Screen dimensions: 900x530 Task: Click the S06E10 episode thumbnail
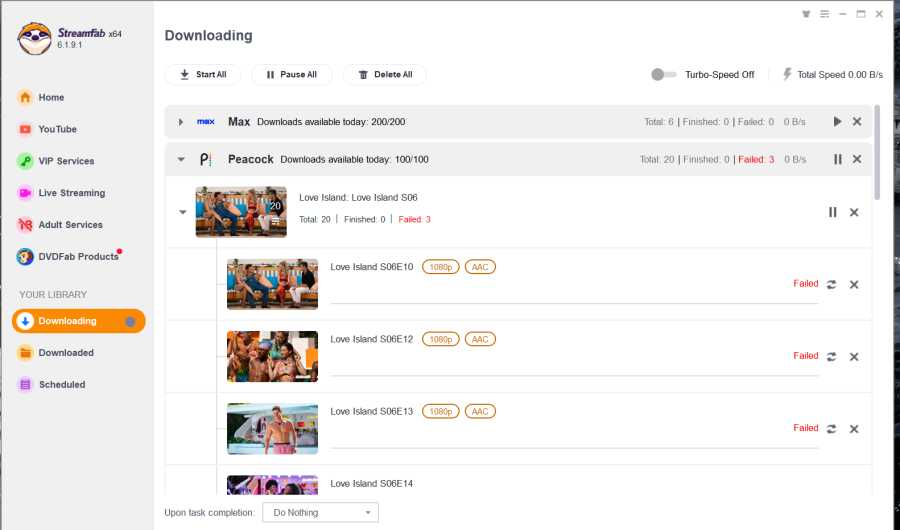tap(272, 284)
